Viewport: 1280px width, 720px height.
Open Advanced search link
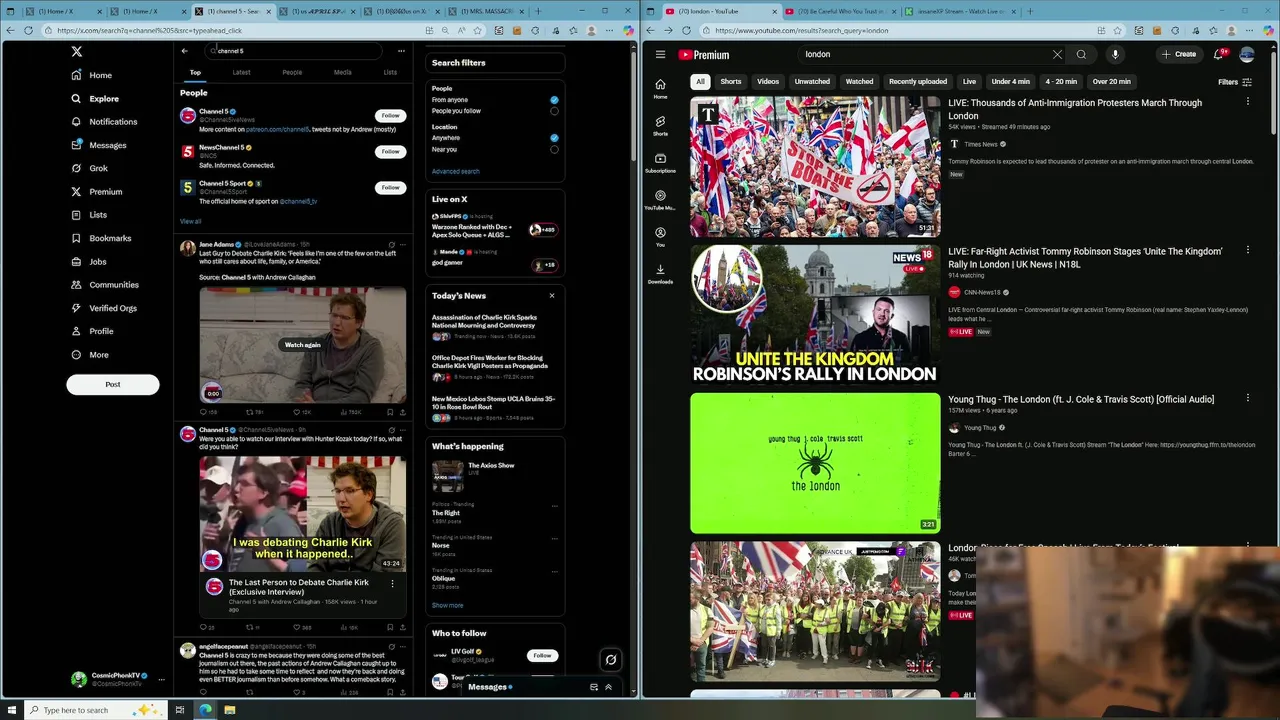coord(455,172)
